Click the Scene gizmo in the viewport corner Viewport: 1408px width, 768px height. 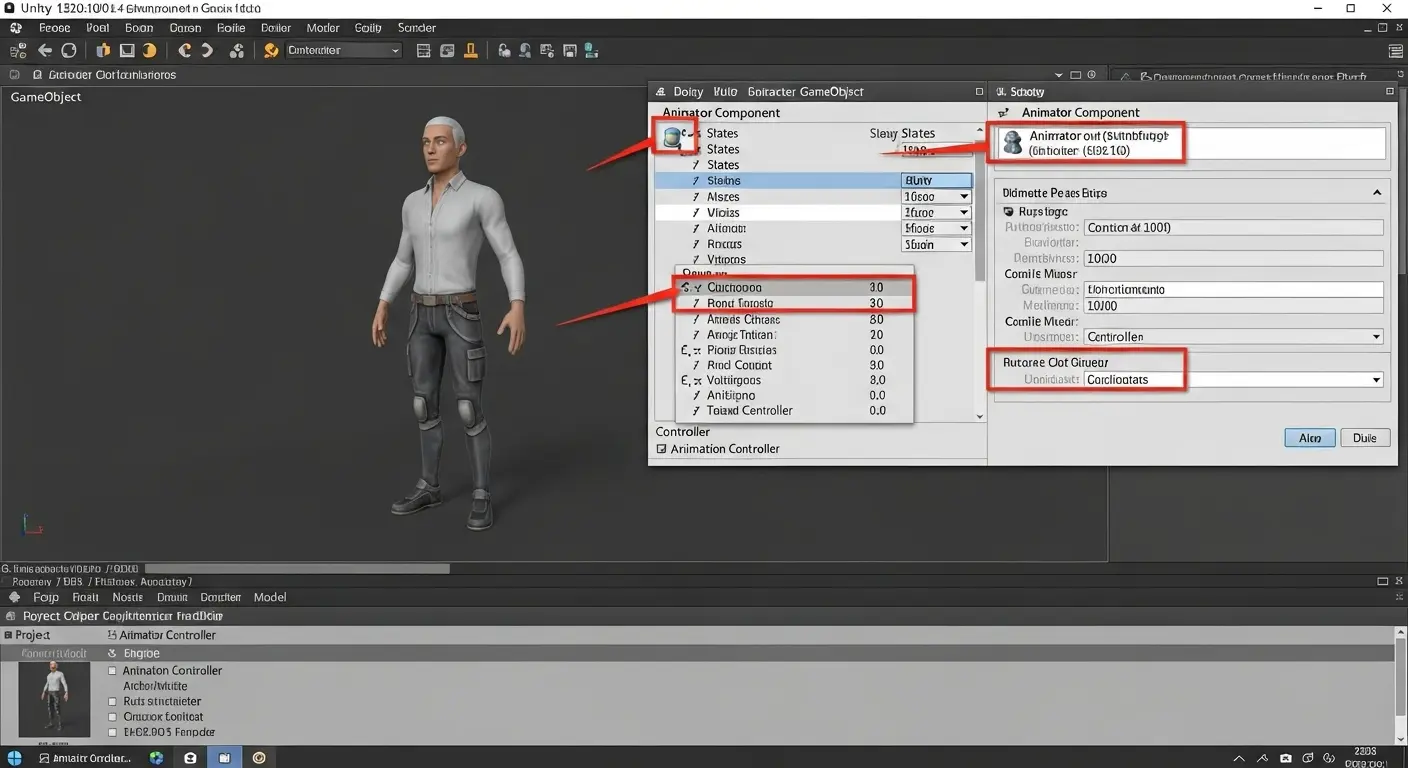[33, 523]
